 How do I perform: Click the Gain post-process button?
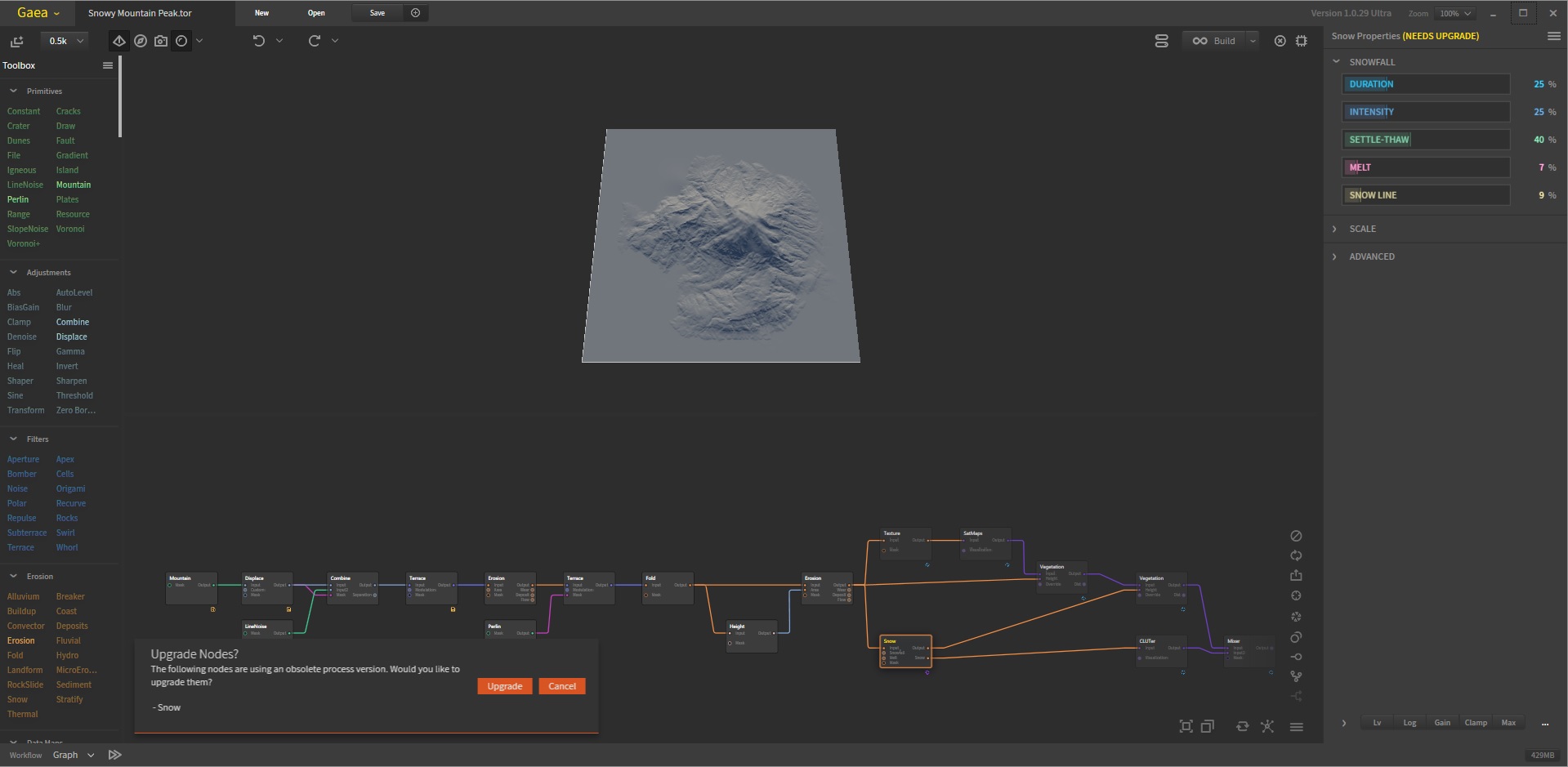click(x=1443, y=723)
